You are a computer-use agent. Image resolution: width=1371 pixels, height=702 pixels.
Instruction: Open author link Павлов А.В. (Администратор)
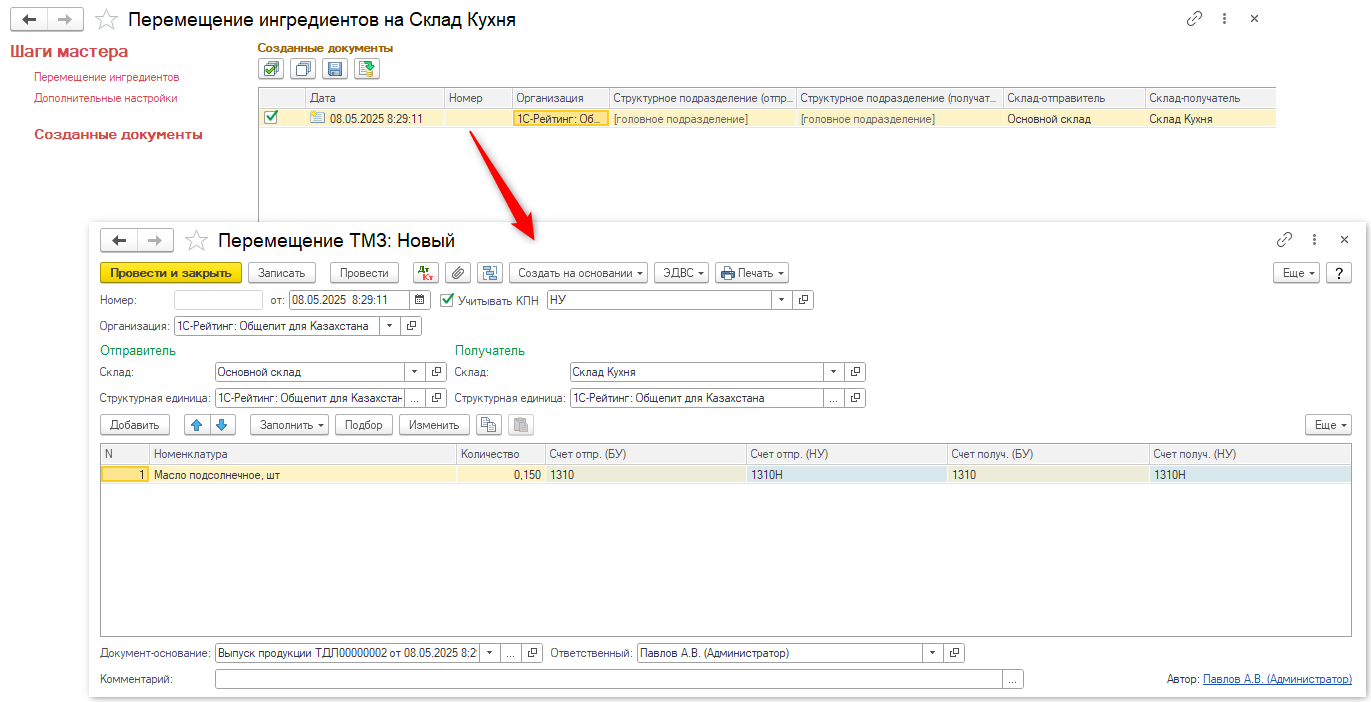[x=1277, y=680]
